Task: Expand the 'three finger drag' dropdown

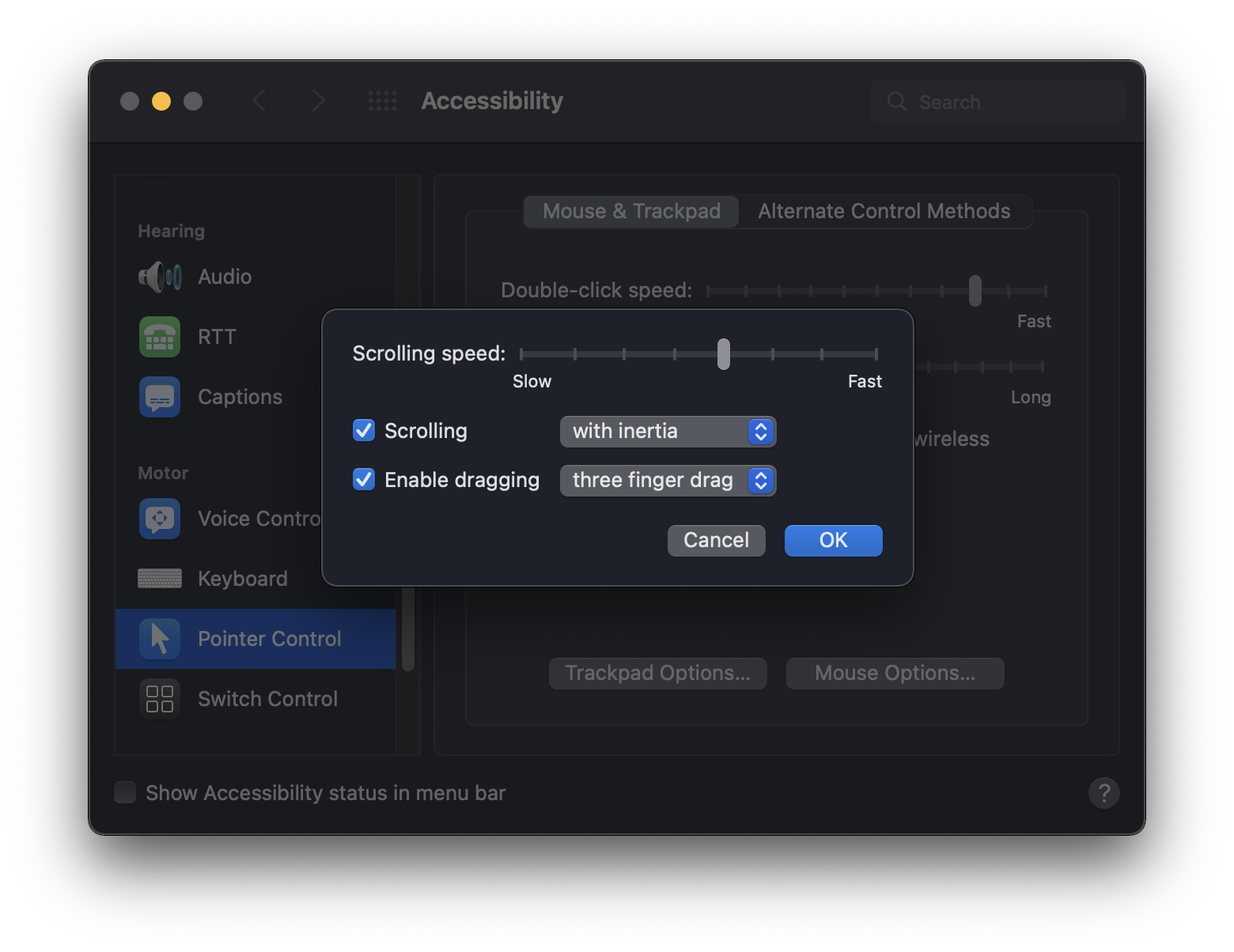Action: [668, 481]
